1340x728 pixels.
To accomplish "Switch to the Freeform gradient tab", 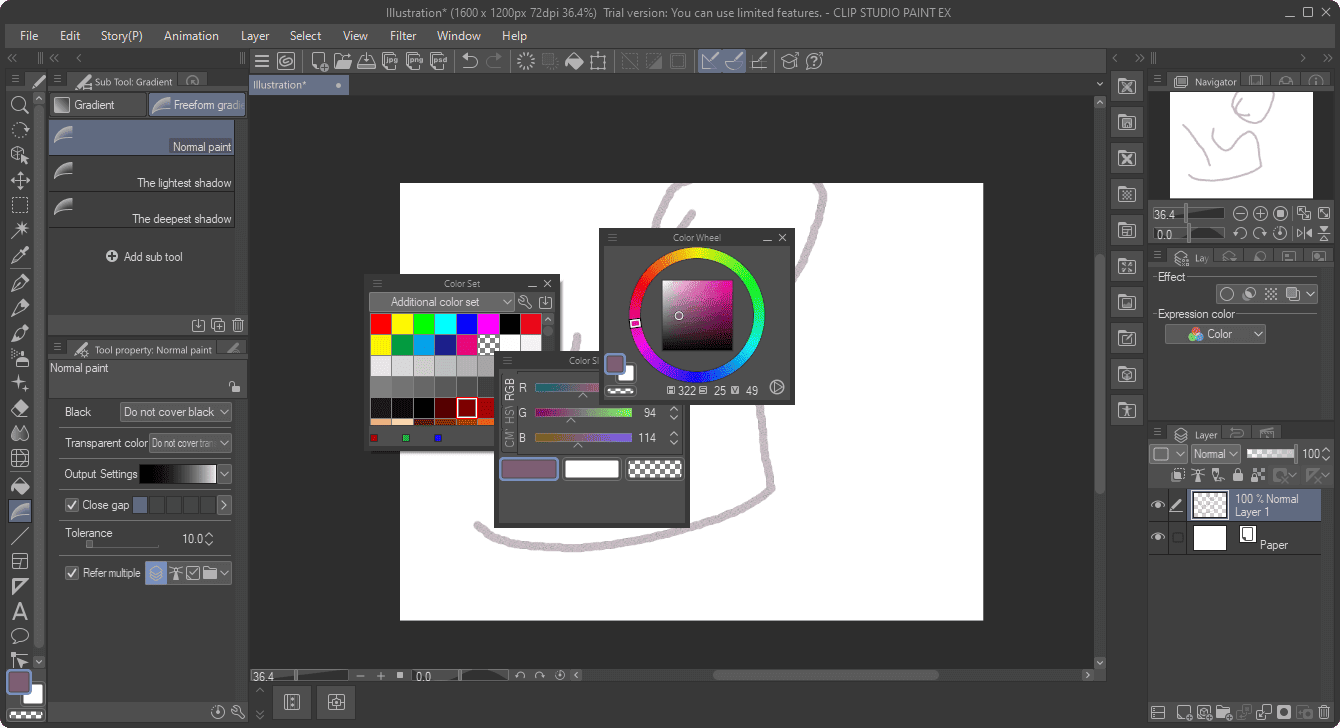I will pyautogui.click(x=196, y=104).
